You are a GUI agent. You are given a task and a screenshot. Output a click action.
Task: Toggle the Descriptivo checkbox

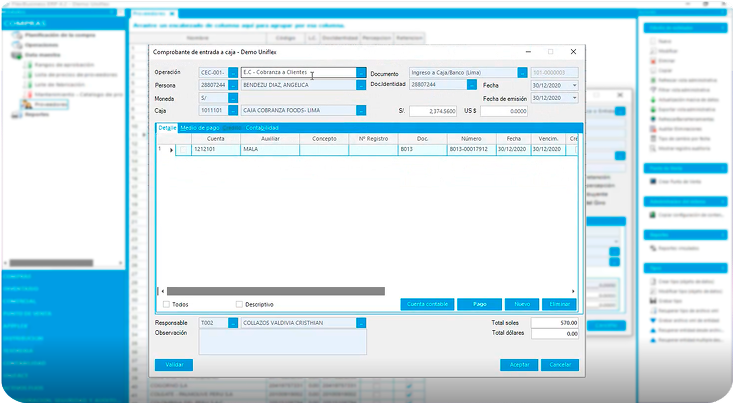click(239, 304)
